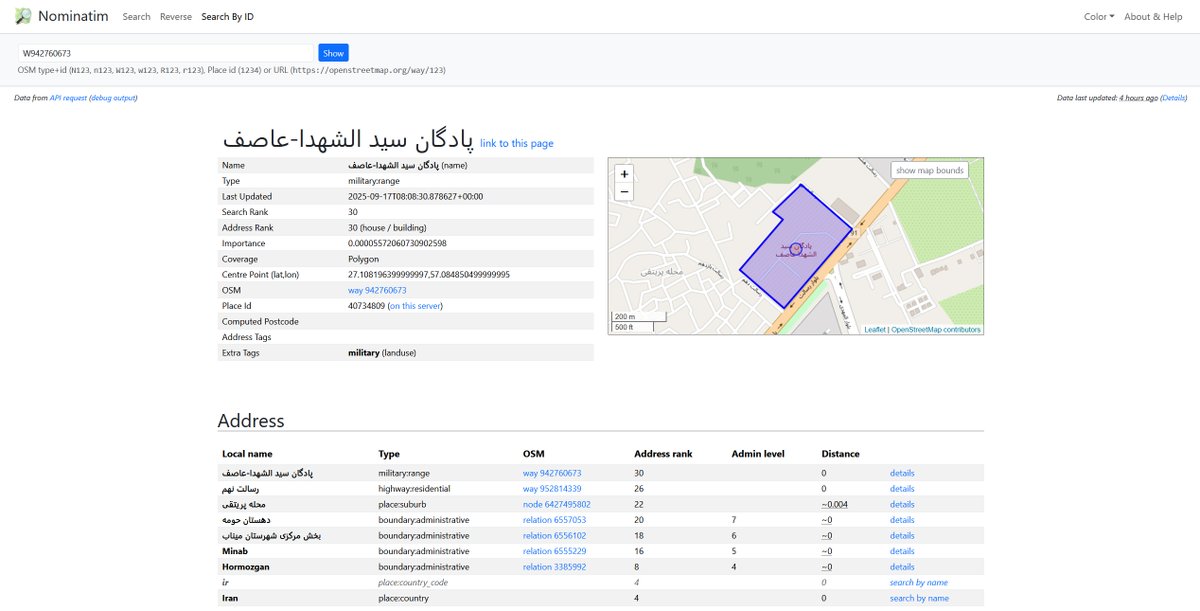Open details for relation 6557053 row

902,520
